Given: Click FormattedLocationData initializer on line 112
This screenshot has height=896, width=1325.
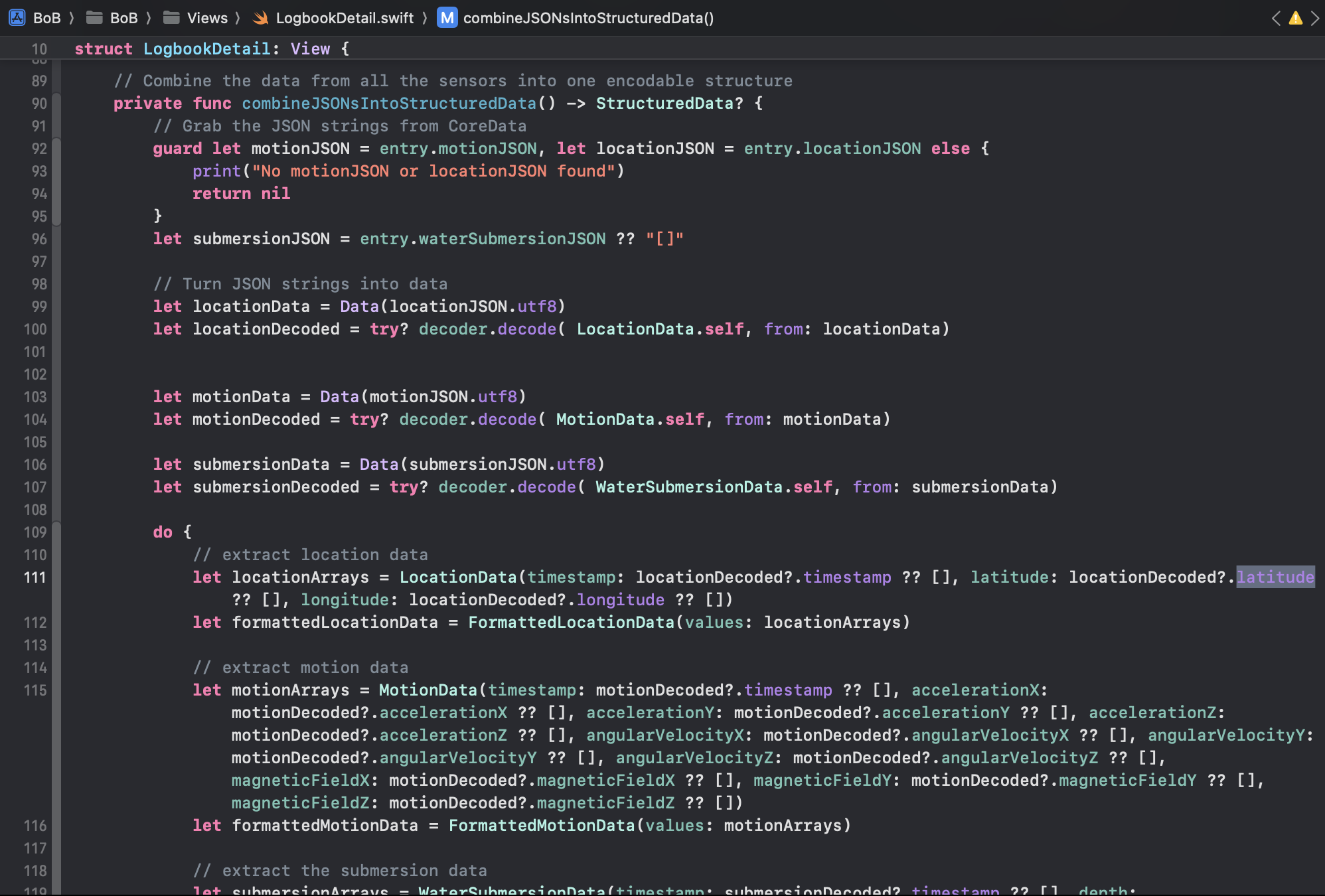Looking at the screenshot, I should pyautogui.click(x=571, y=623).
